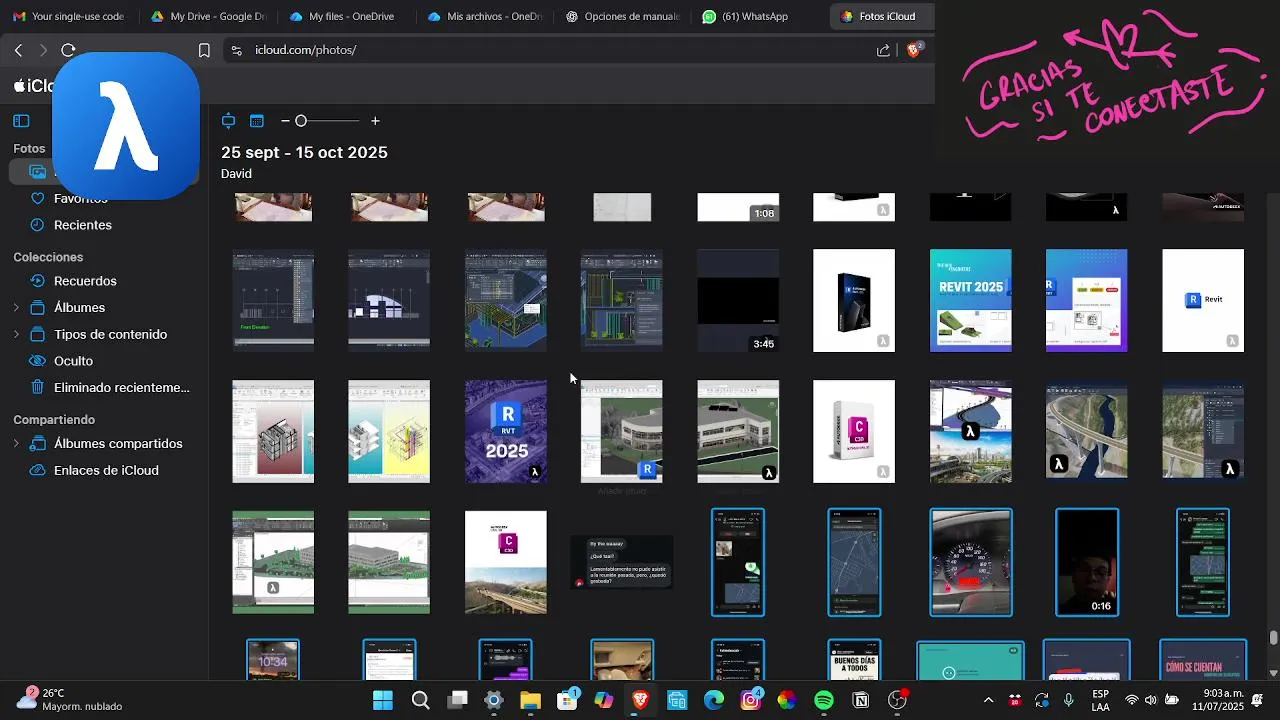The height and width of the screenshot is (720, 1280).
Task: Open the 3:45 duration video thumbnail
Action: click(738, 301)
